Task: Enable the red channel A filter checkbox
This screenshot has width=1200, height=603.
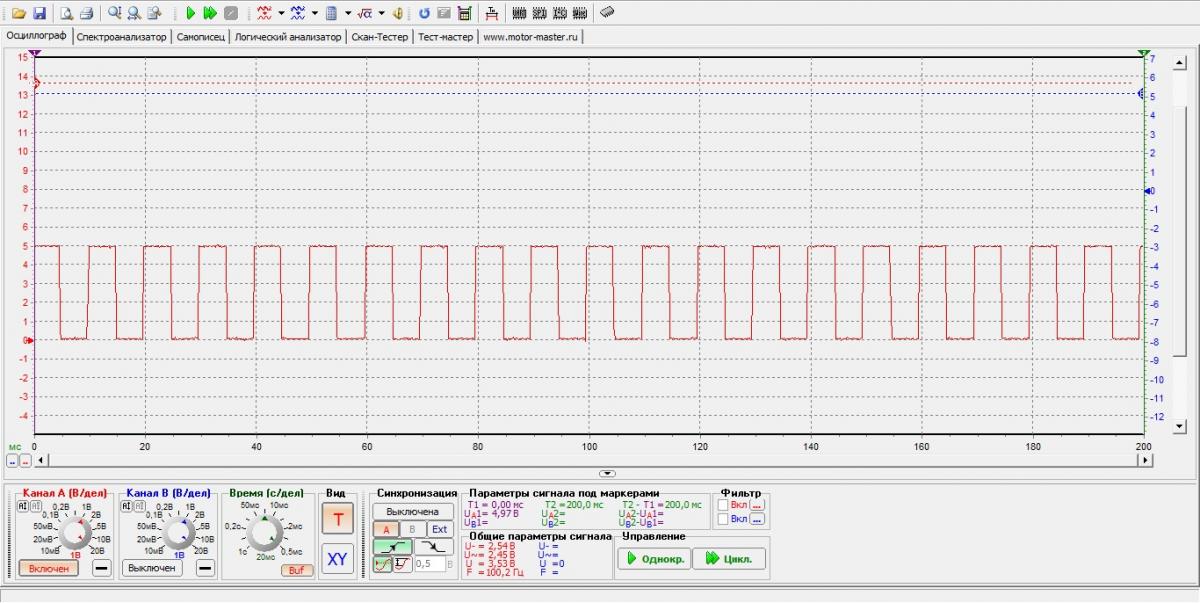Action: (723, 505)
